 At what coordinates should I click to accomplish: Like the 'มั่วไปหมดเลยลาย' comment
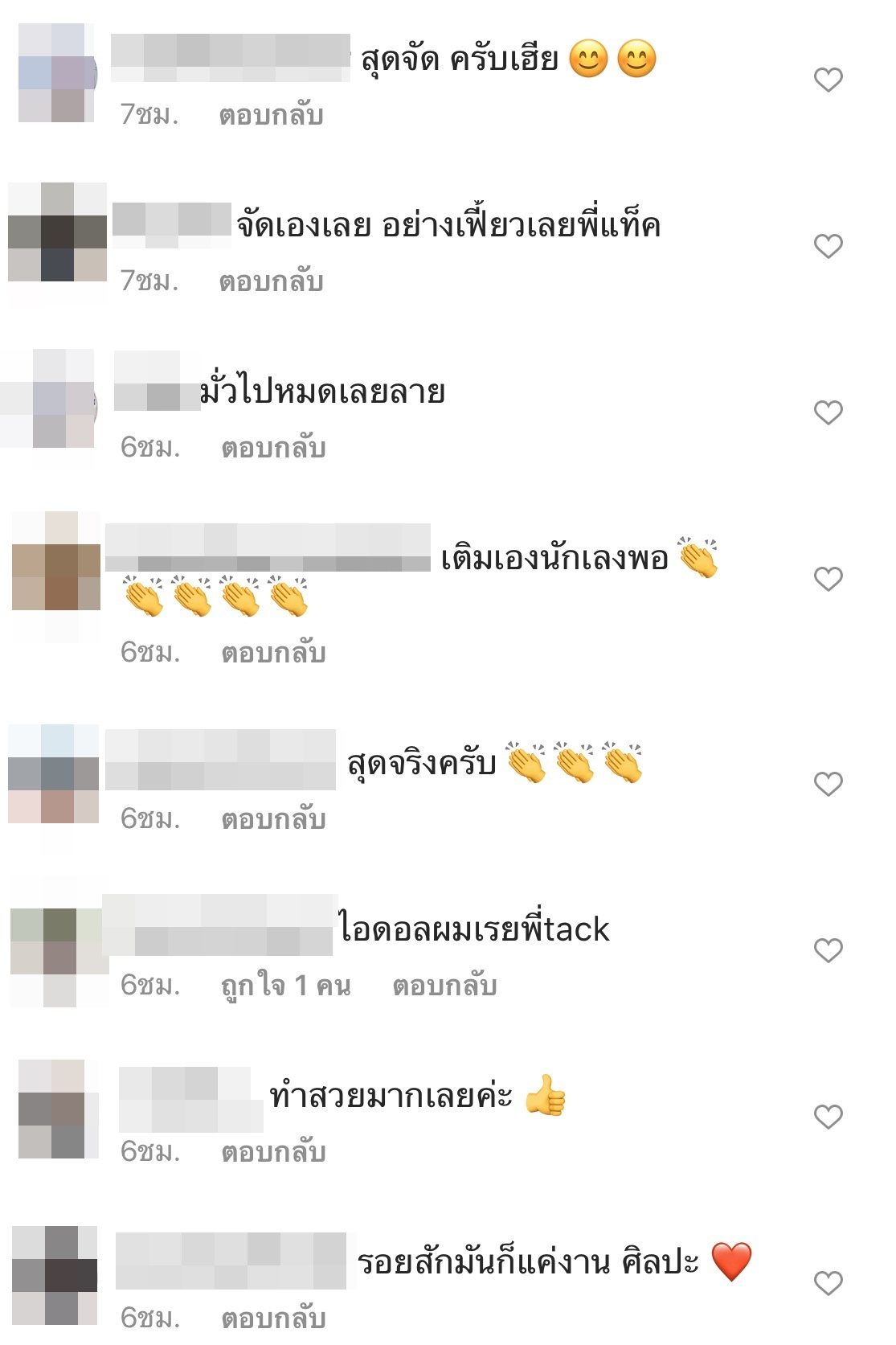[828, 412]
